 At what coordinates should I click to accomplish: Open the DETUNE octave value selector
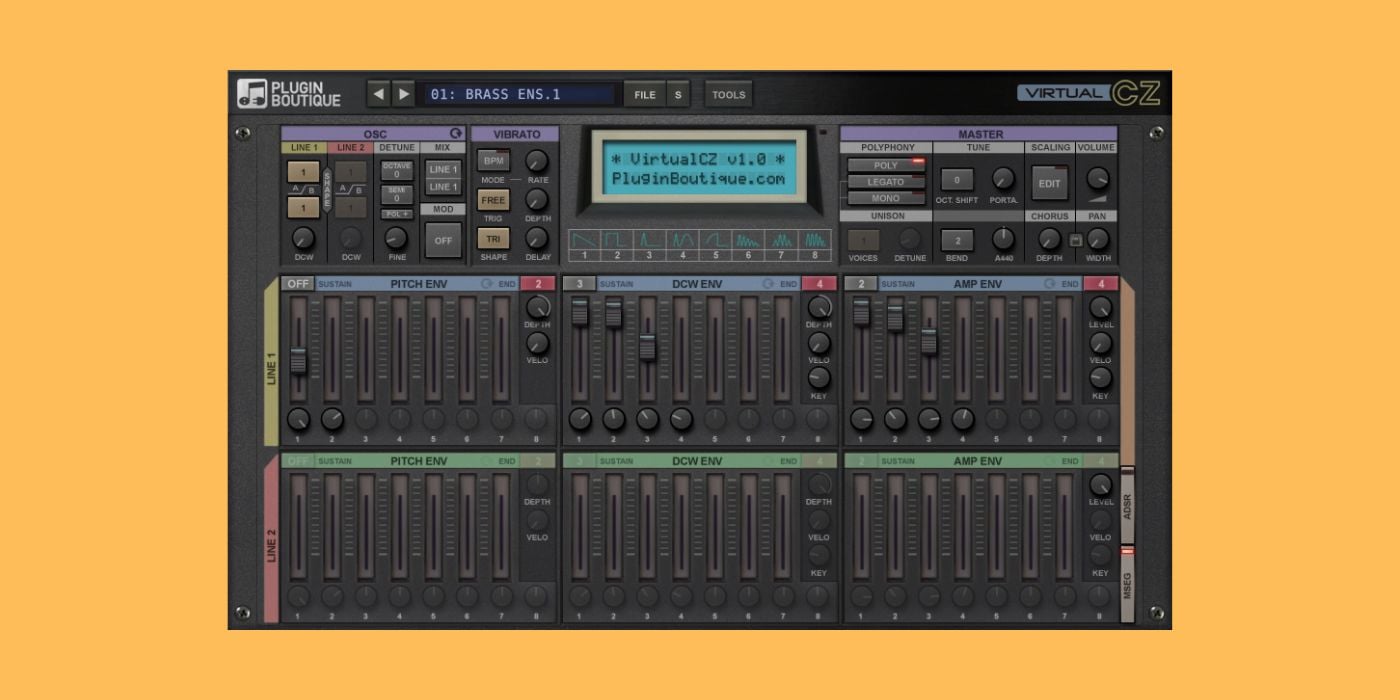pyautogui.click(x=396, y=170)
